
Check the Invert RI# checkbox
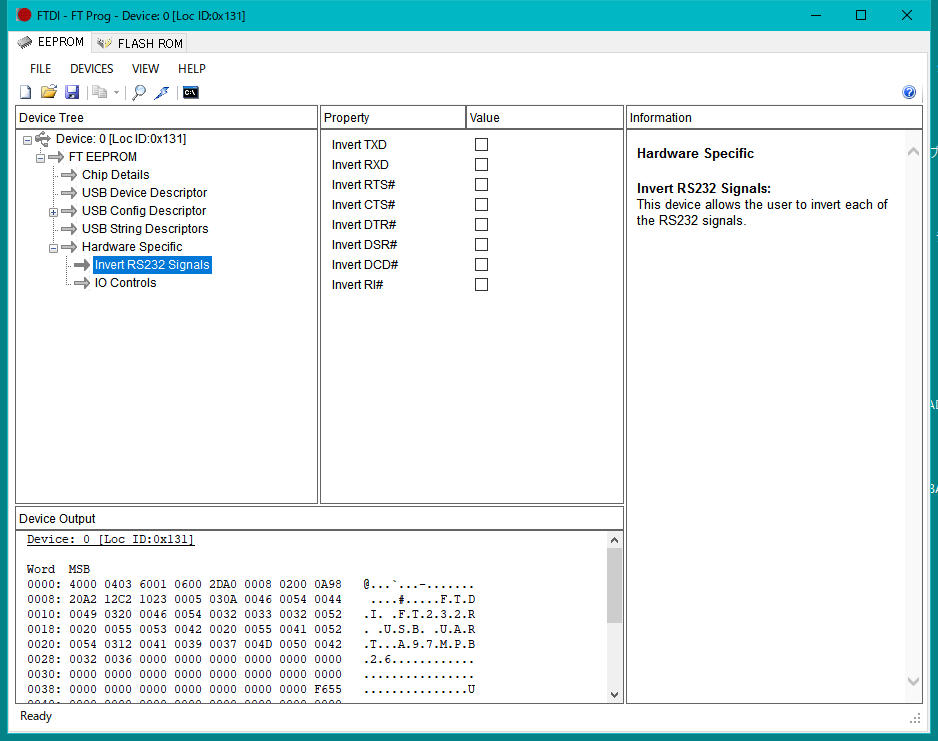pyautogui.click(x=481, y=285)
